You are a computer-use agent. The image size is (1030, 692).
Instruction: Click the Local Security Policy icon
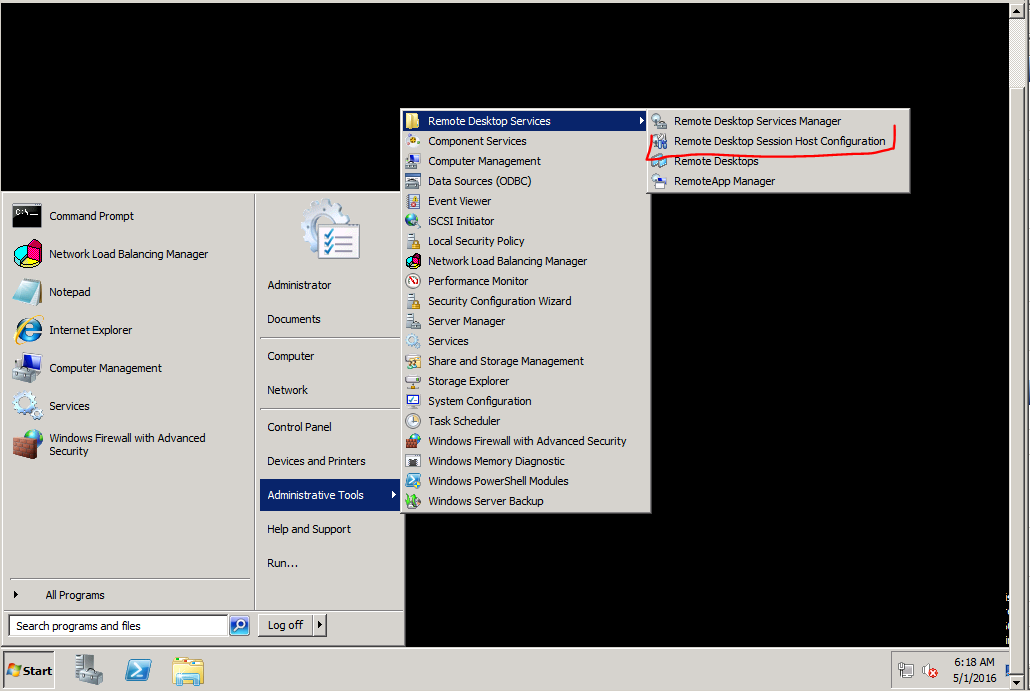pos(413,241)
